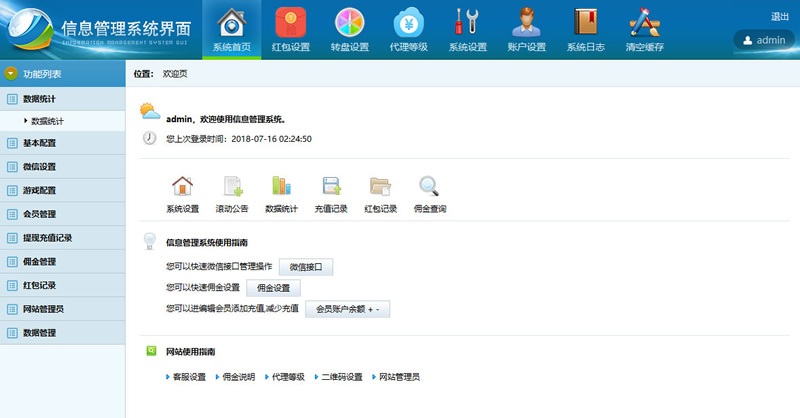Viewport: 800px width, 418px height.
Task: Click the 佣金查询 magnifier icon
Action: click(x=430, y=187)
